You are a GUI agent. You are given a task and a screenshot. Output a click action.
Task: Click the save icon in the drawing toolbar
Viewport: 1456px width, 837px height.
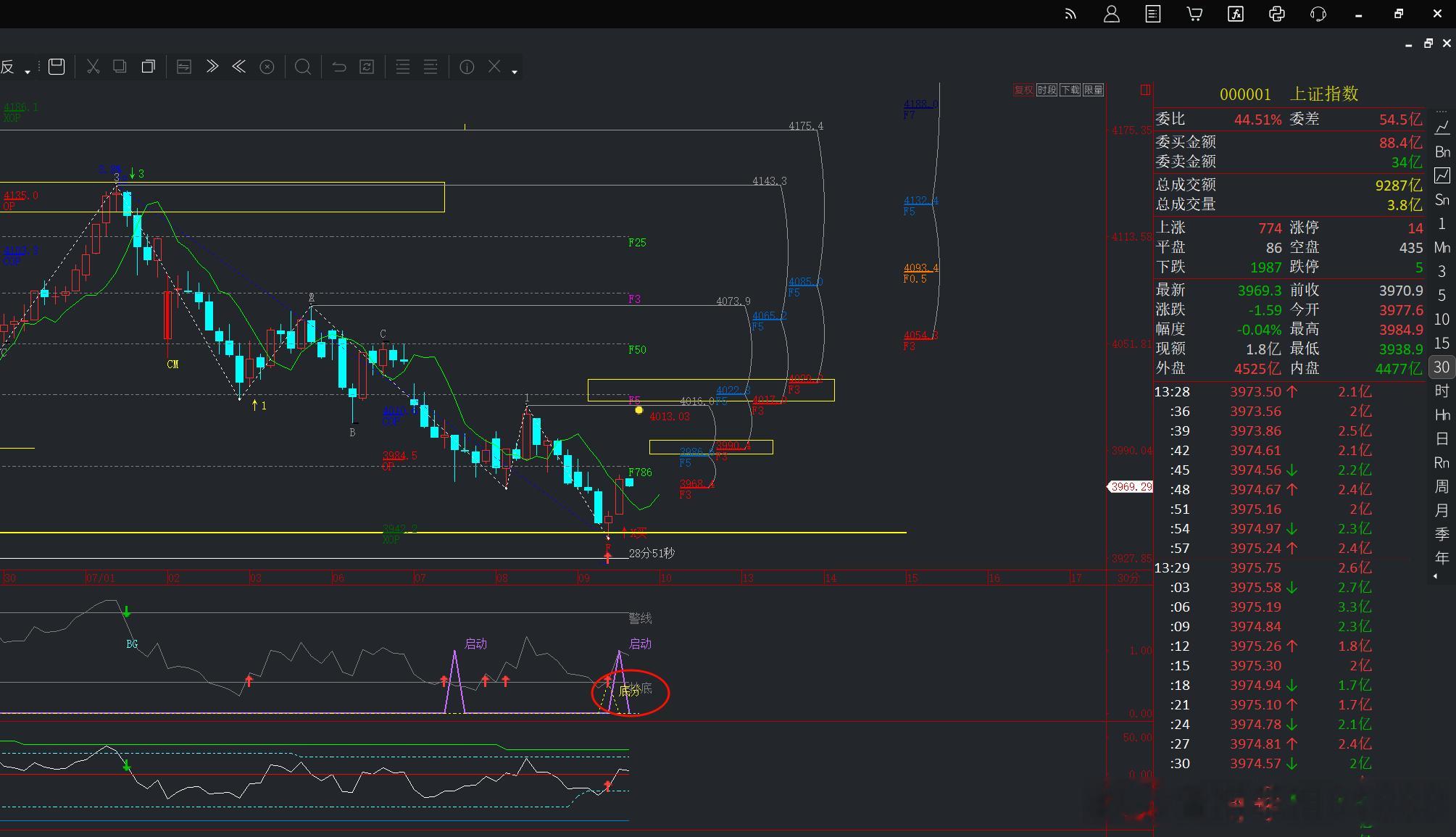(x=57, y=67)
